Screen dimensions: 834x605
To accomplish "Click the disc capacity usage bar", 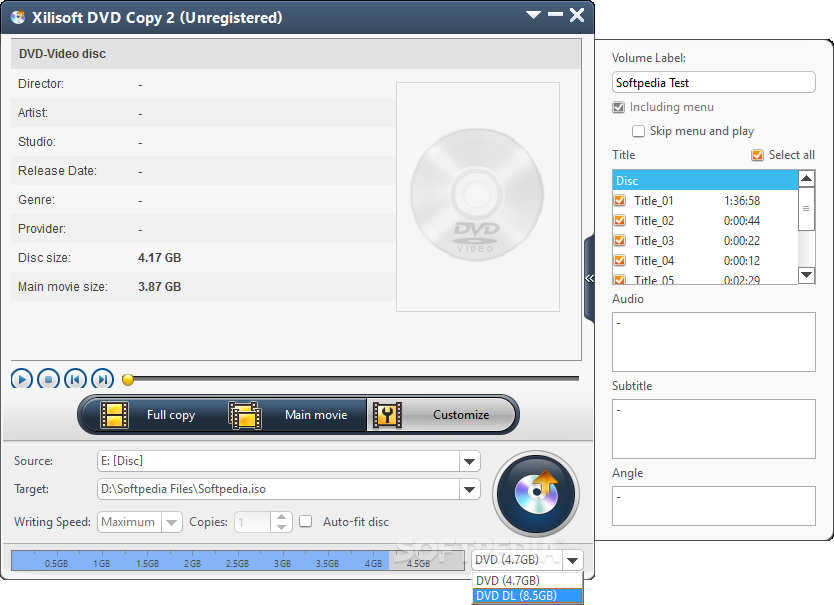I will [x=238, y=560].
